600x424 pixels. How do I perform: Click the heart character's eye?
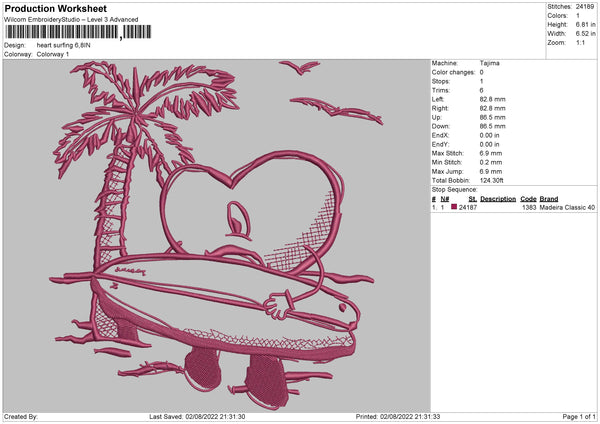tap(238, 214)
